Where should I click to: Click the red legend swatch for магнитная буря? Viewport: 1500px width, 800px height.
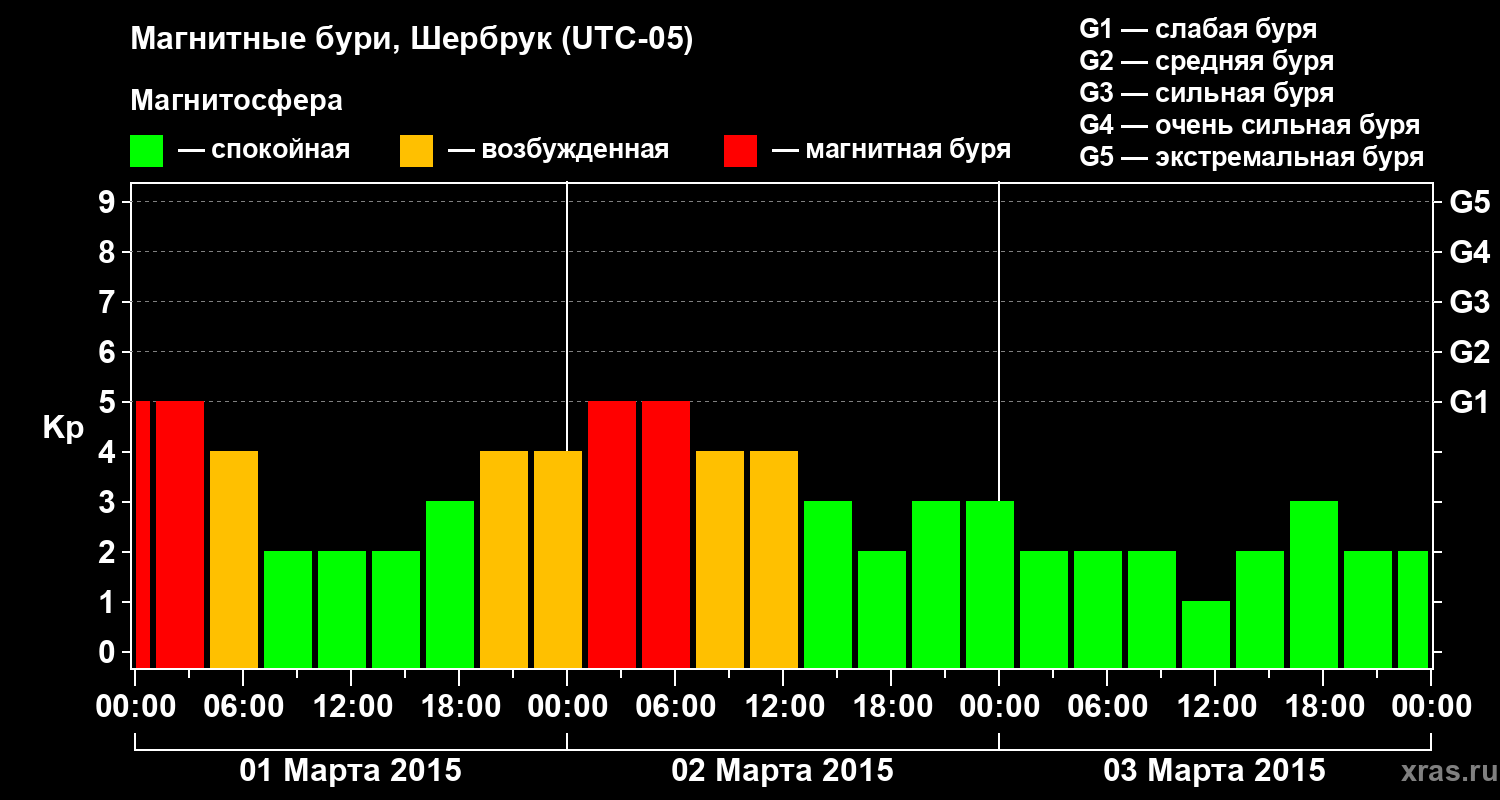click(x=740, y=151)
